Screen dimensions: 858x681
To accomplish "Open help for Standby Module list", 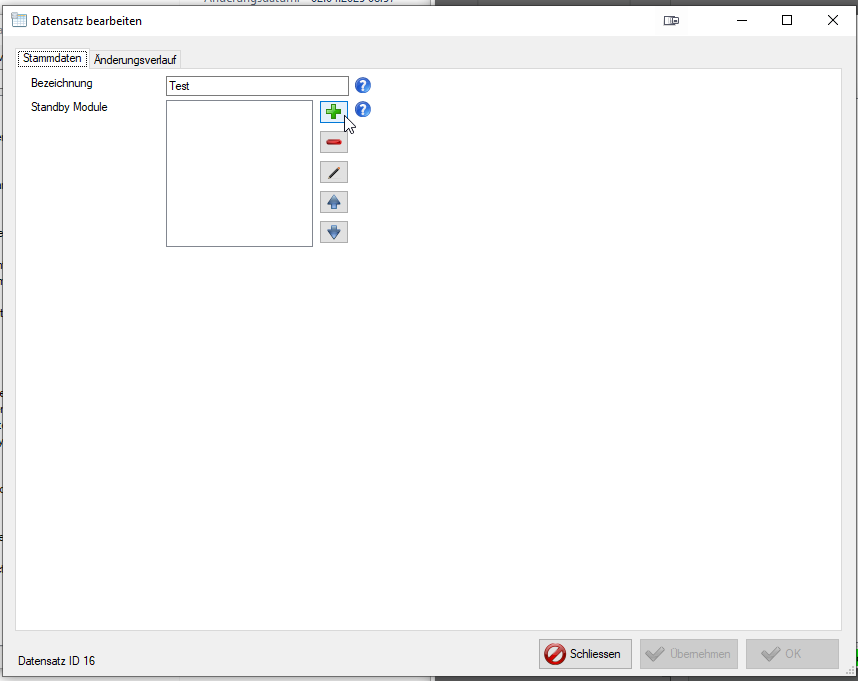I will pos(363,110).
